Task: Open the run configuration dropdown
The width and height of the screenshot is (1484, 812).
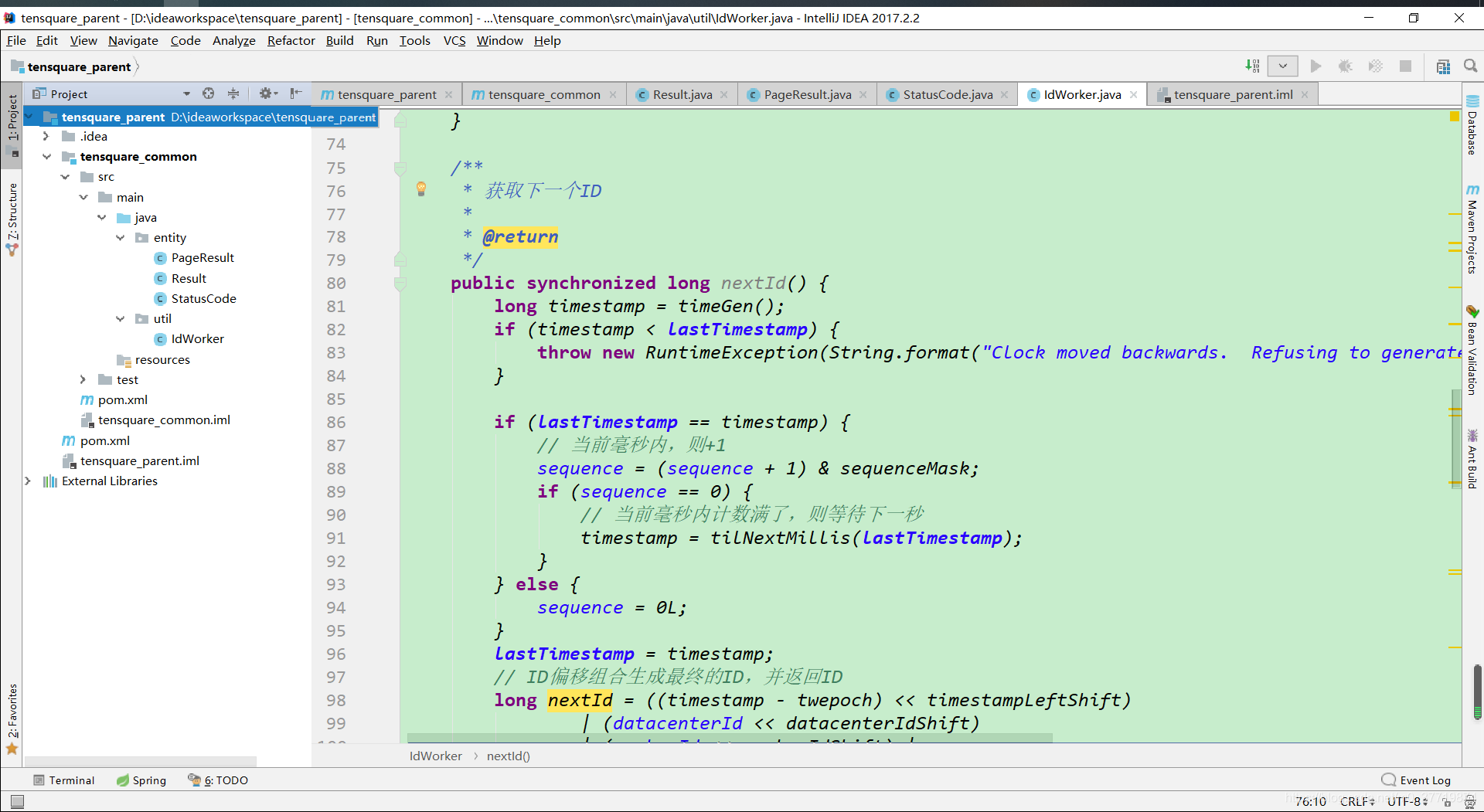Action: (1283, 66)
